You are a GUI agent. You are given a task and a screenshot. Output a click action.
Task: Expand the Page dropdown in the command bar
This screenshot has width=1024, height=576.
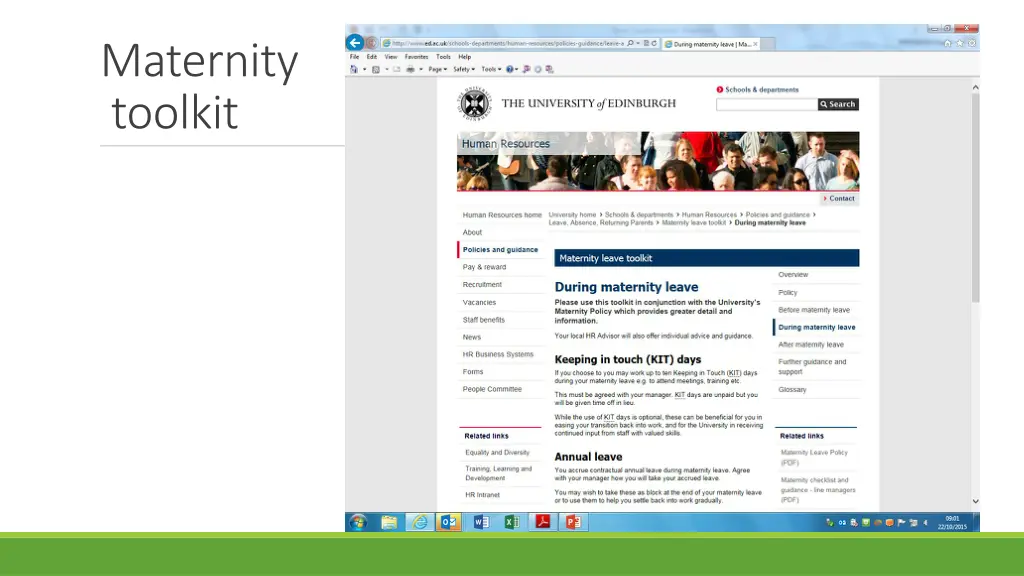click(438, 69)
